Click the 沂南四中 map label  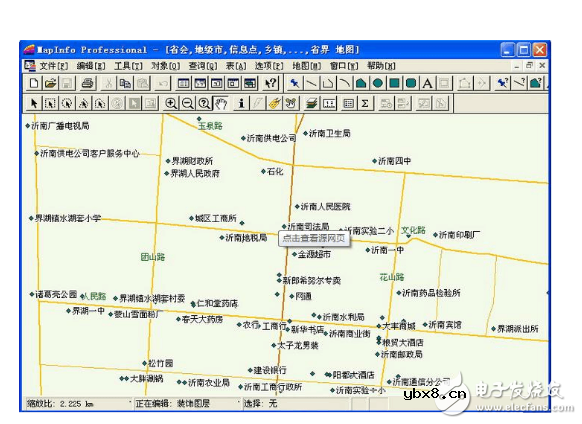(x=394, y=161)
